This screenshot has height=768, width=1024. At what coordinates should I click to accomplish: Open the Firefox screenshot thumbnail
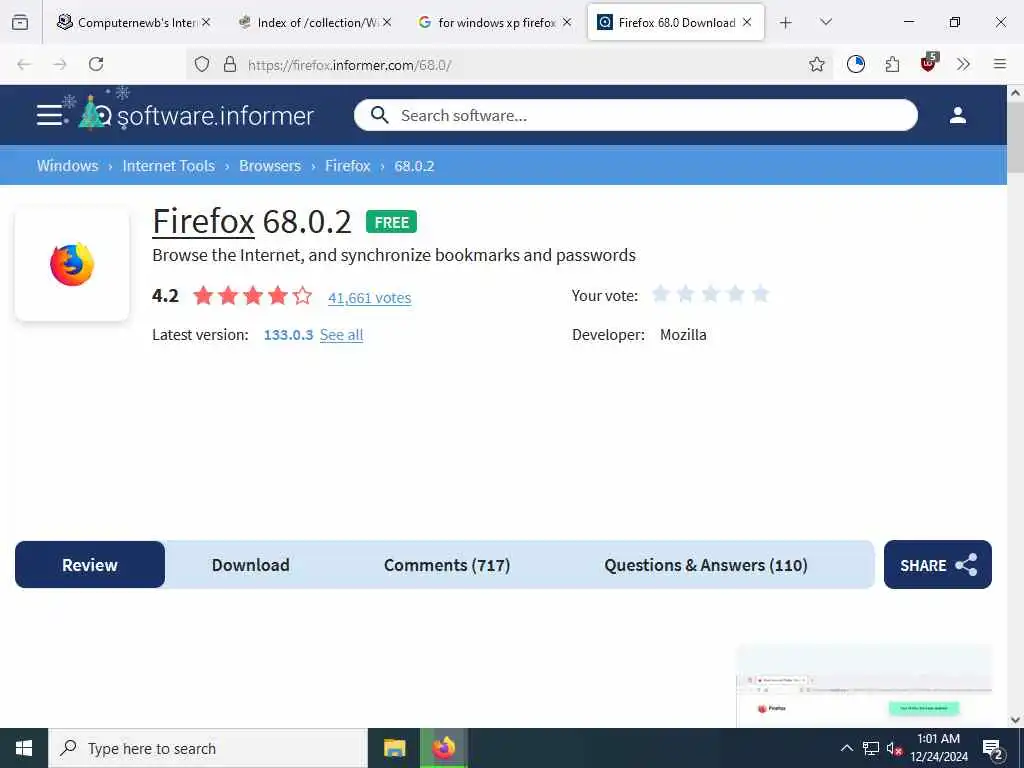point(864,686)
